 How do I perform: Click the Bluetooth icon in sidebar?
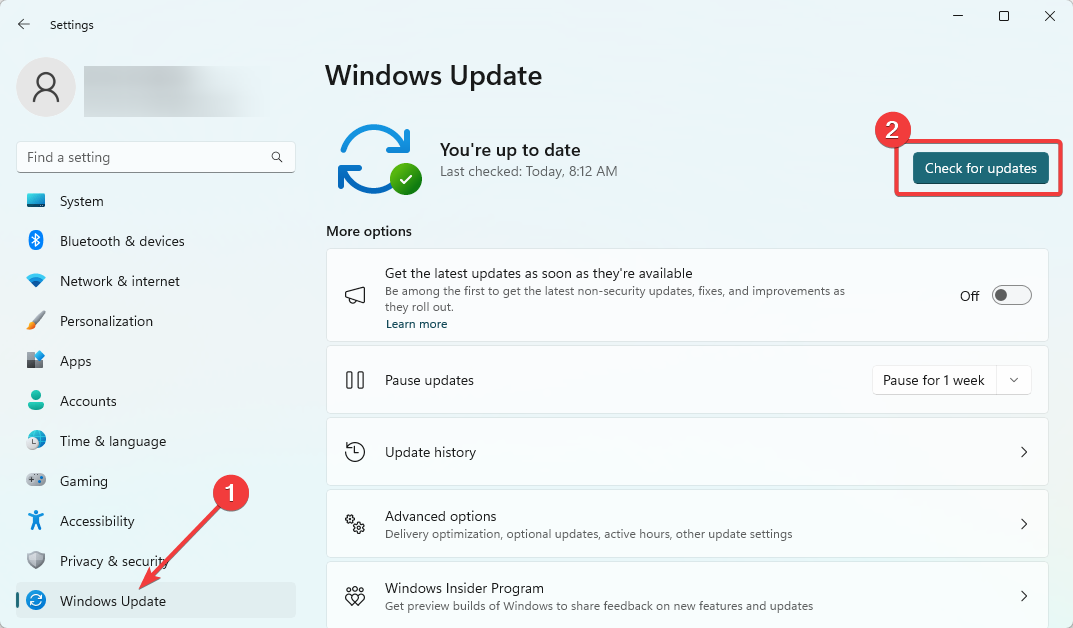pyautogui.click(x=36, y=240)
